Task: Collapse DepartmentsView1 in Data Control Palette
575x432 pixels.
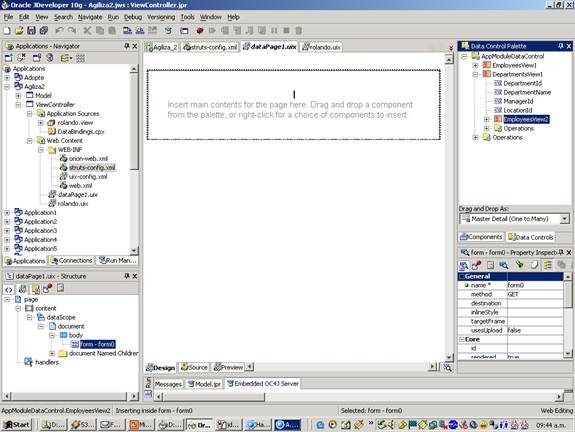Action: (475, 74)
